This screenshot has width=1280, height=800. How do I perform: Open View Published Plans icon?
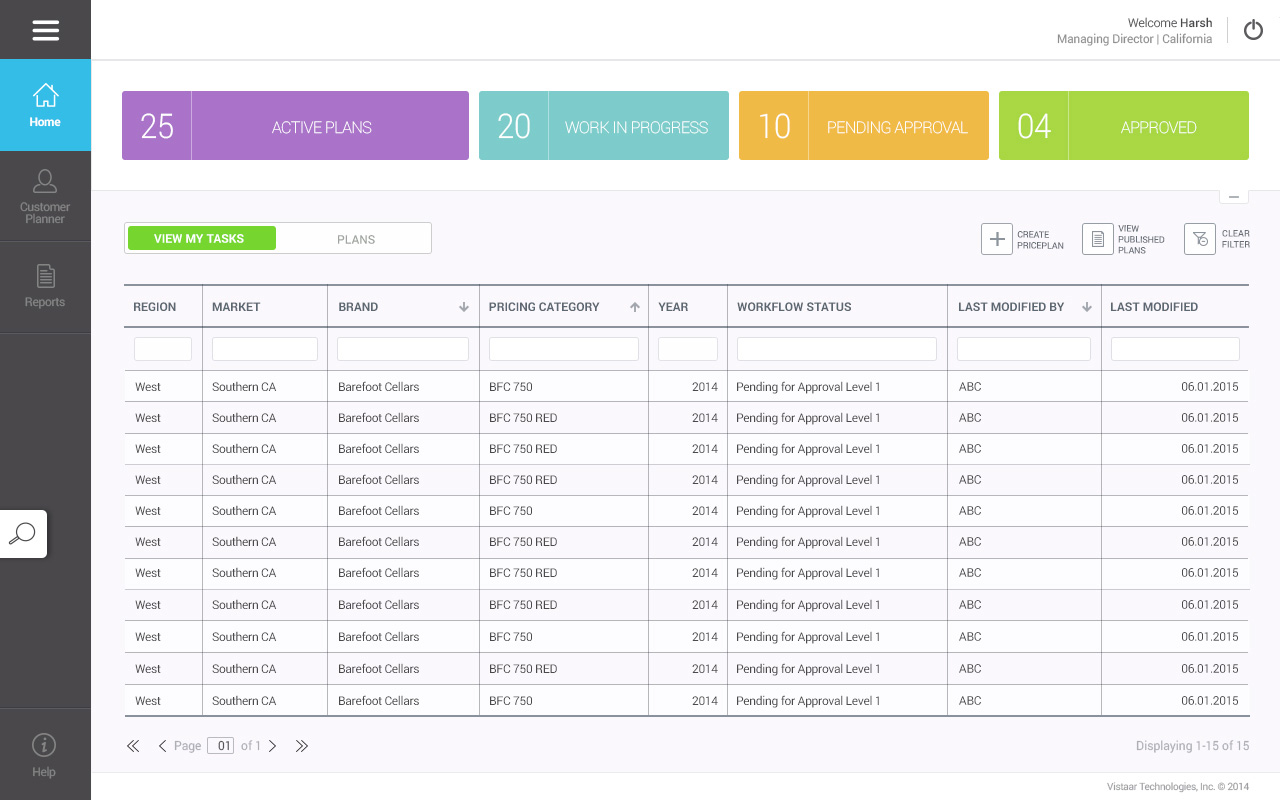point(1097,240)
